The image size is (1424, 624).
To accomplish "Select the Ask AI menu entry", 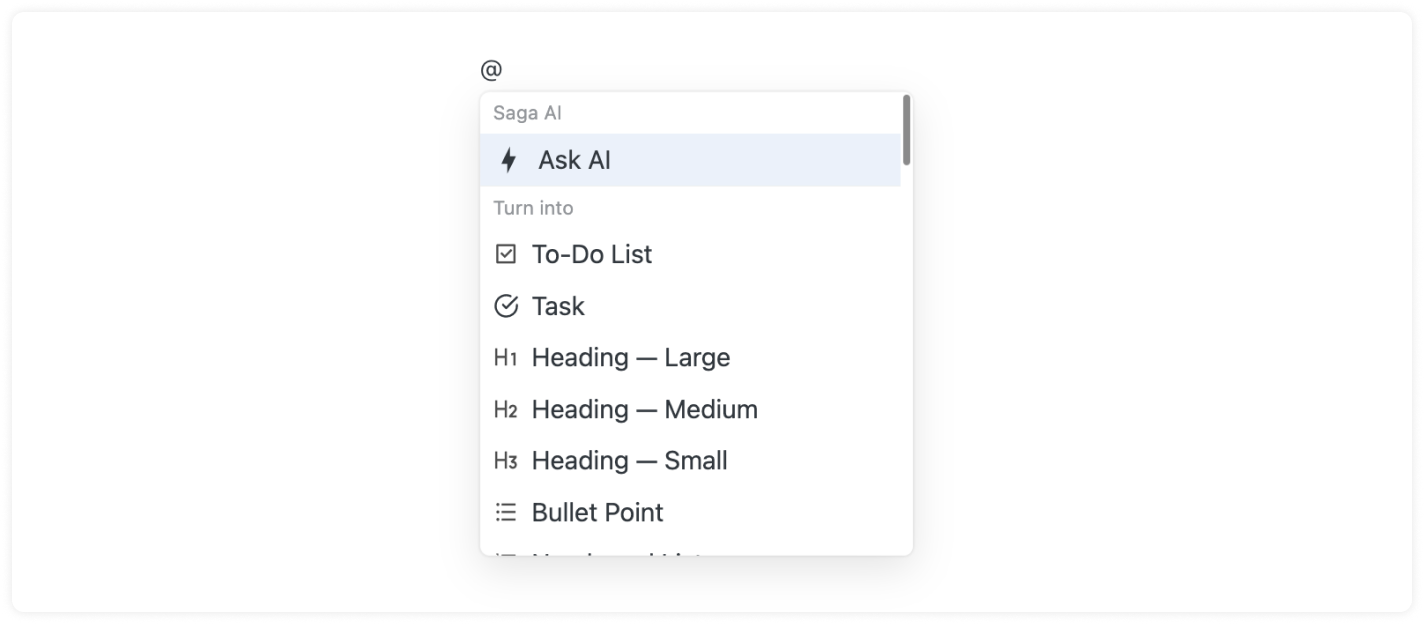I will 574,160.
